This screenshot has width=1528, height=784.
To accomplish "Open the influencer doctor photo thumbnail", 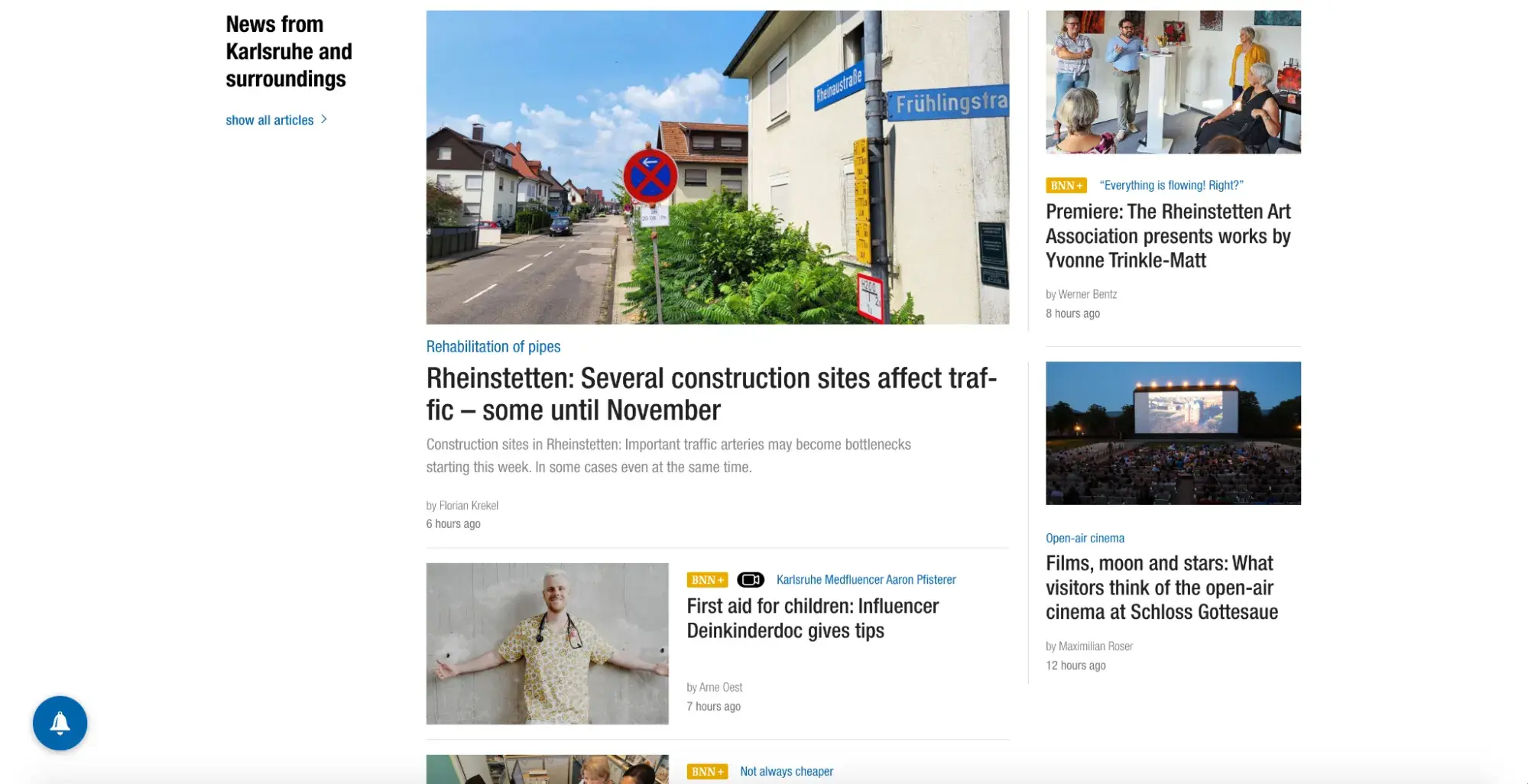I will (x=547, y=643).
